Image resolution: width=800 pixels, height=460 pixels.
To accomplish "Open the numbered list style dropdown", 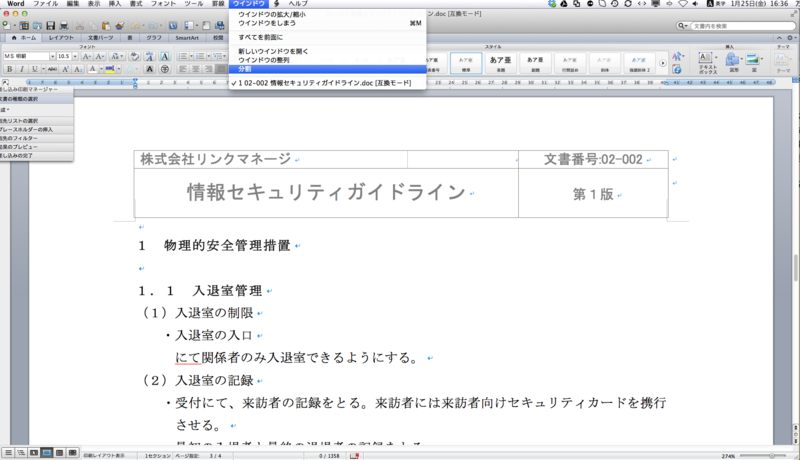I will 209,56.
